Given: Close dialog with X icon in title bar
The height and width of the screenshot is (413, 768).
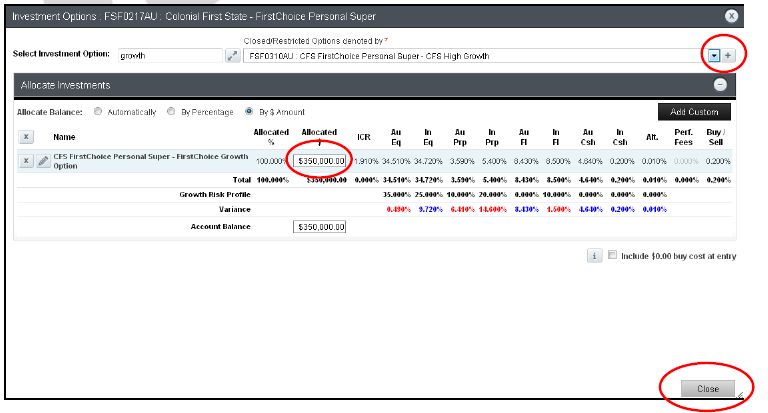Looking at the screenshot, I should click(731, 16).
